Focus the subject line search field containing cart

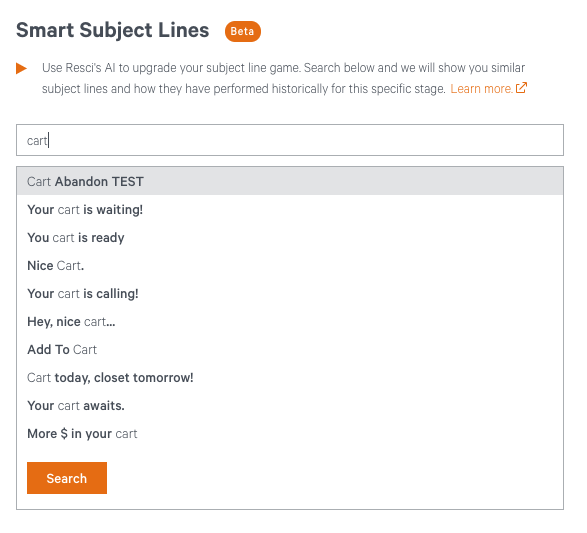pos(290,140)
